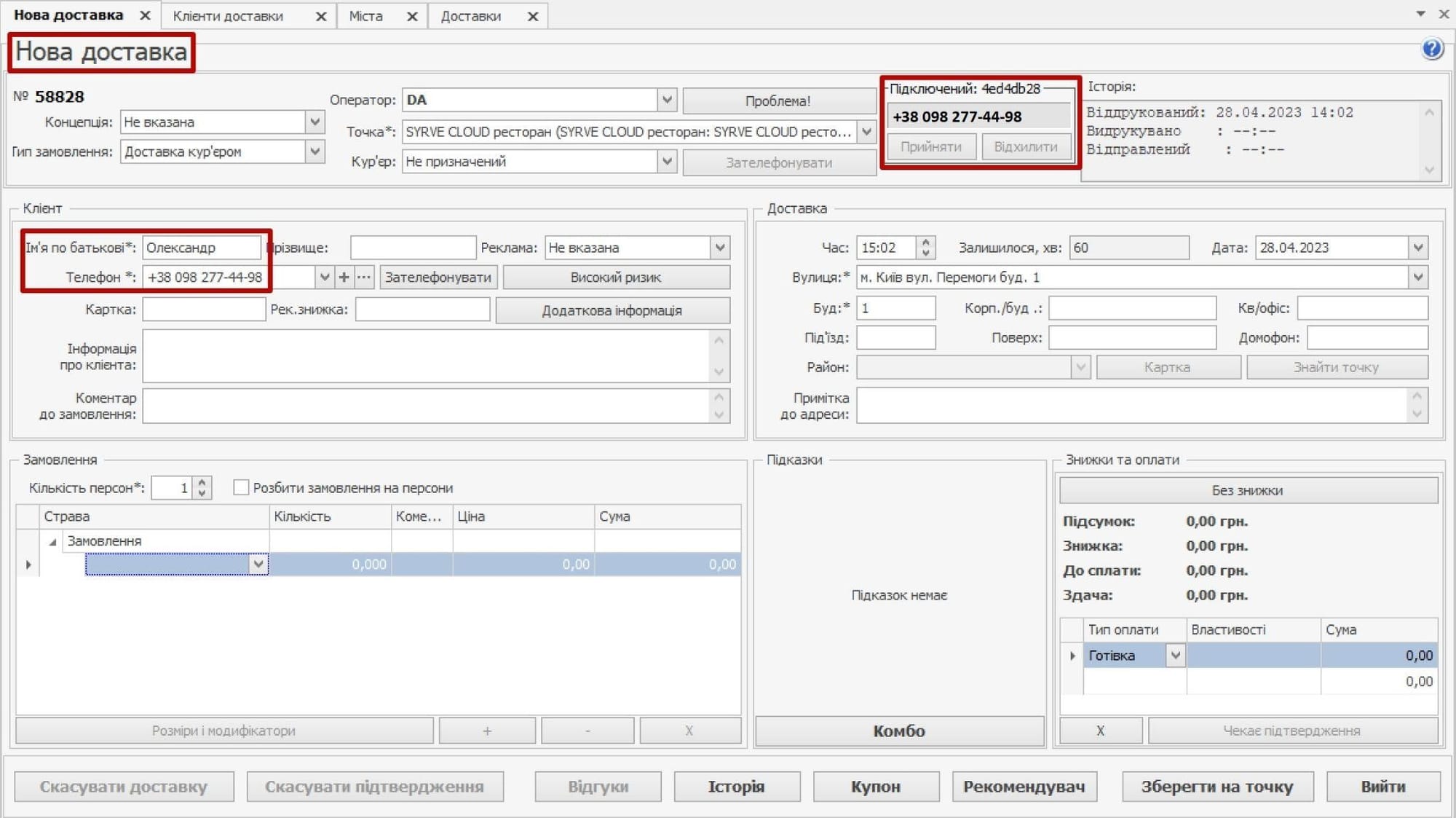Click the Страва column header

click(154, 516)
